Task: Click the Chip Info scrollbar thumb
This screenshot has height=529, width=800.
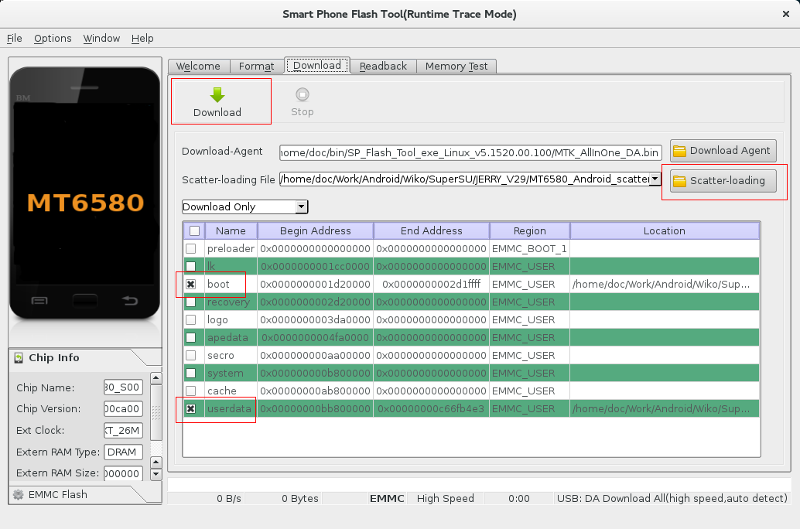Action: [x=156, y=412]
